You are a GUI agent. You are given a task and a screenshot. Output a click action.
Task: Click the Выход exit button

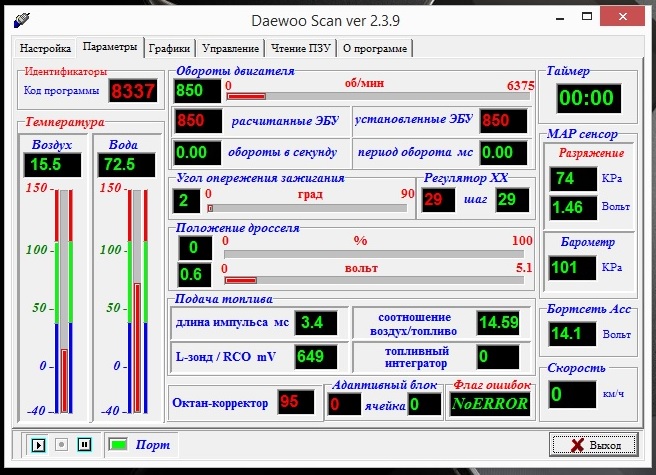tap(594, 444)
